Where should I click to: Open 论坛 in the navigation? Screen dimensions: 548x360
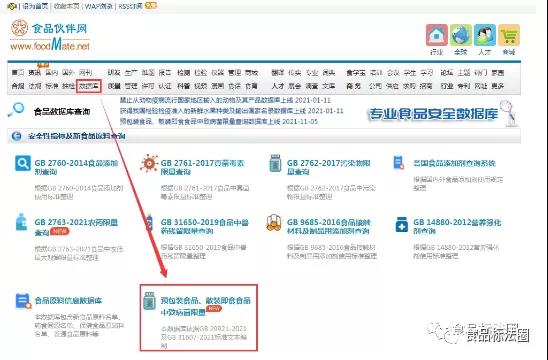click(447, 73)
